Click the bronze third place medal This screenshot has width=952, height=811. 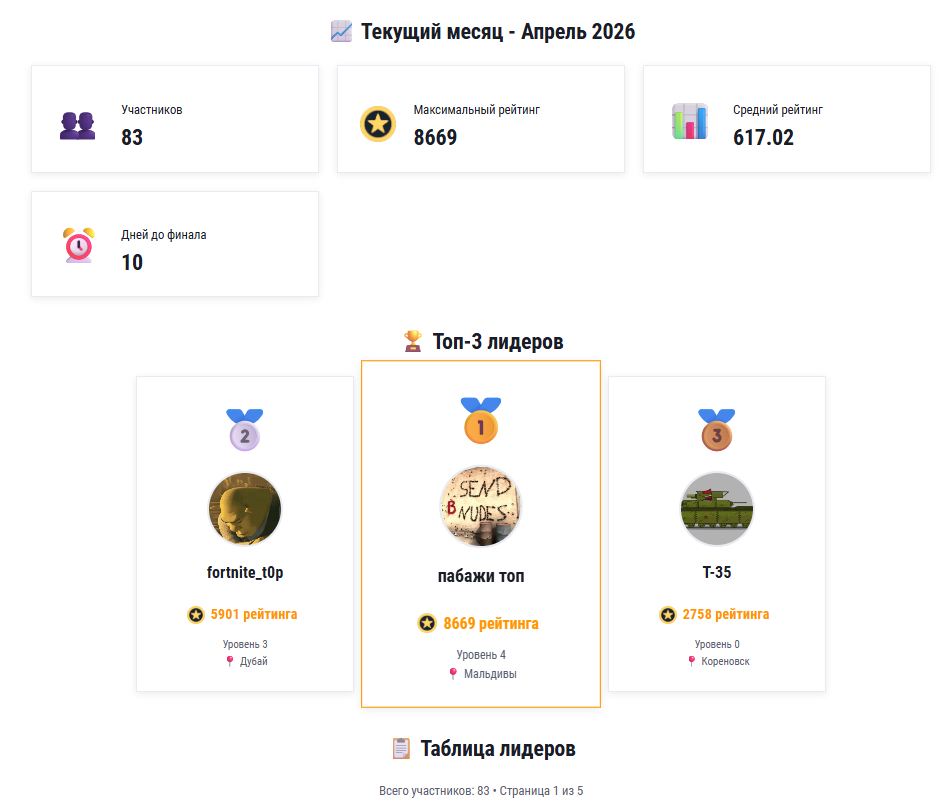(x=716, y=430)
